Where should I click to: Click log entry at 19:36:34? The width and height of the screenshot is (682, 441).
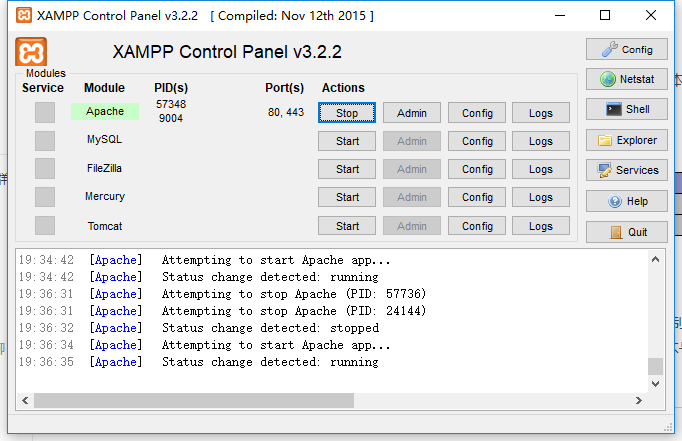click(x=204, y=345)
